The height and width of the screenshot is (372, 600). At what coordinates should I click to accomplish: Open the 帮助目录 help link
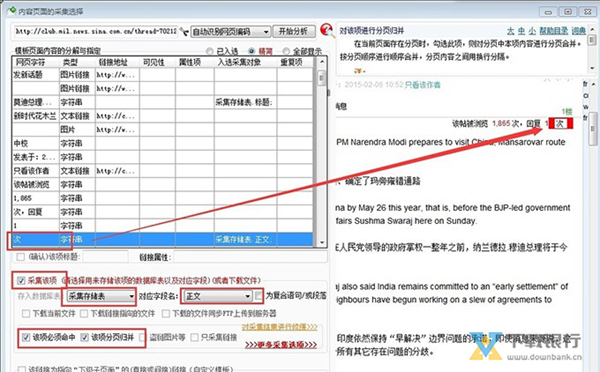pos(553,31)
